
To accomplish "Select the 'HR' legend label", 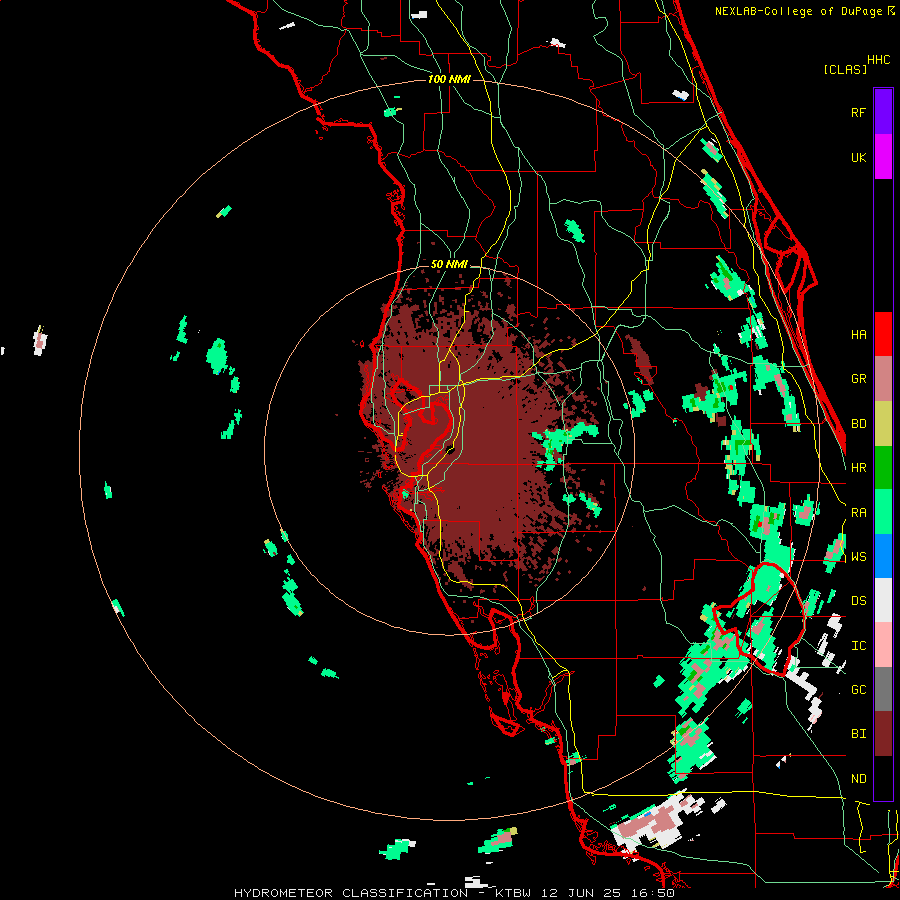I will [858, 468].
